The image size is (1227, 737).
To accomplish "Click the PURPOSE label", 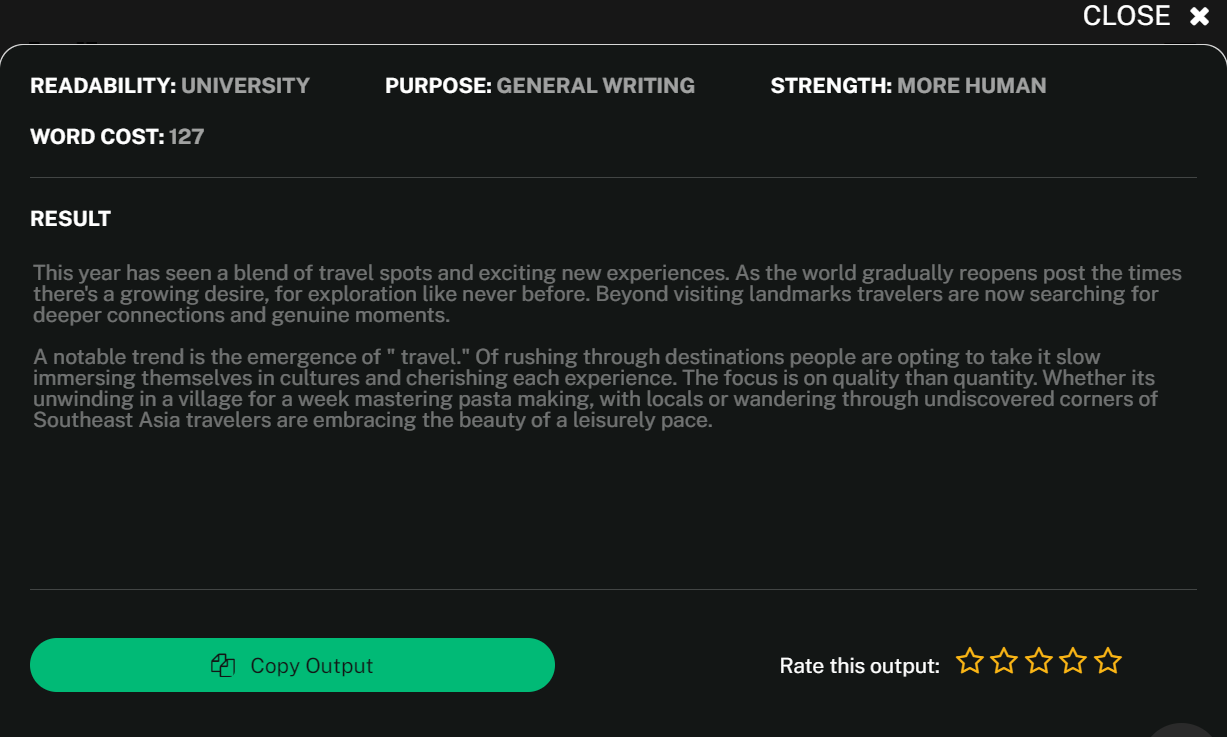I will click(438, 86).
